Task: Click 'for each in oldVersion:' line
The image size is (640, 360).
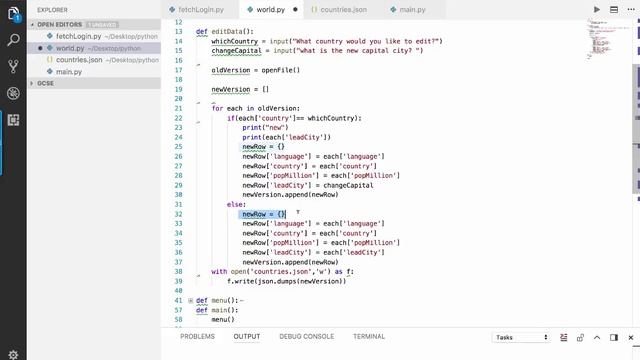Action: click(x=256, y=109)
